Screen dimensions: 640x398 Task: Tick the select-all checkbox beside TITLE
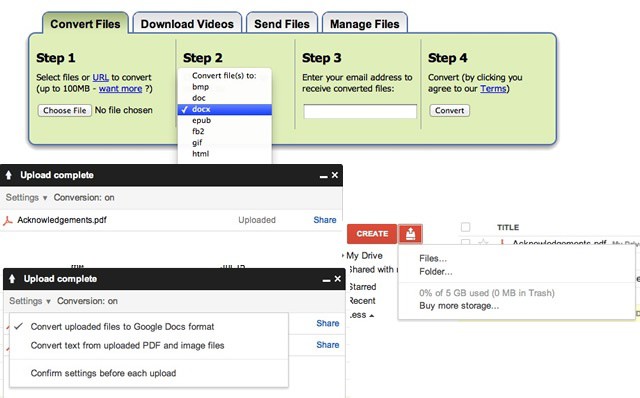click(465, 227)
